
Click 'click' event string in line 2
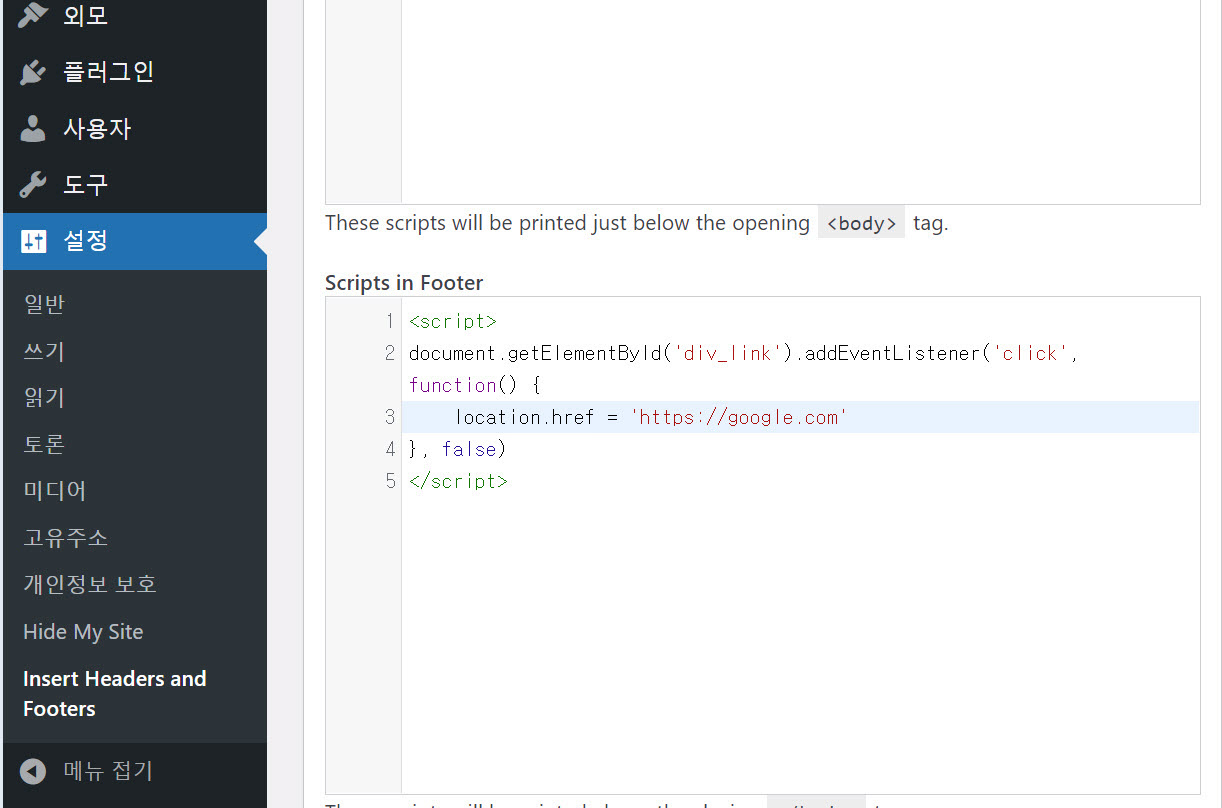click(x=1030, y=353)
